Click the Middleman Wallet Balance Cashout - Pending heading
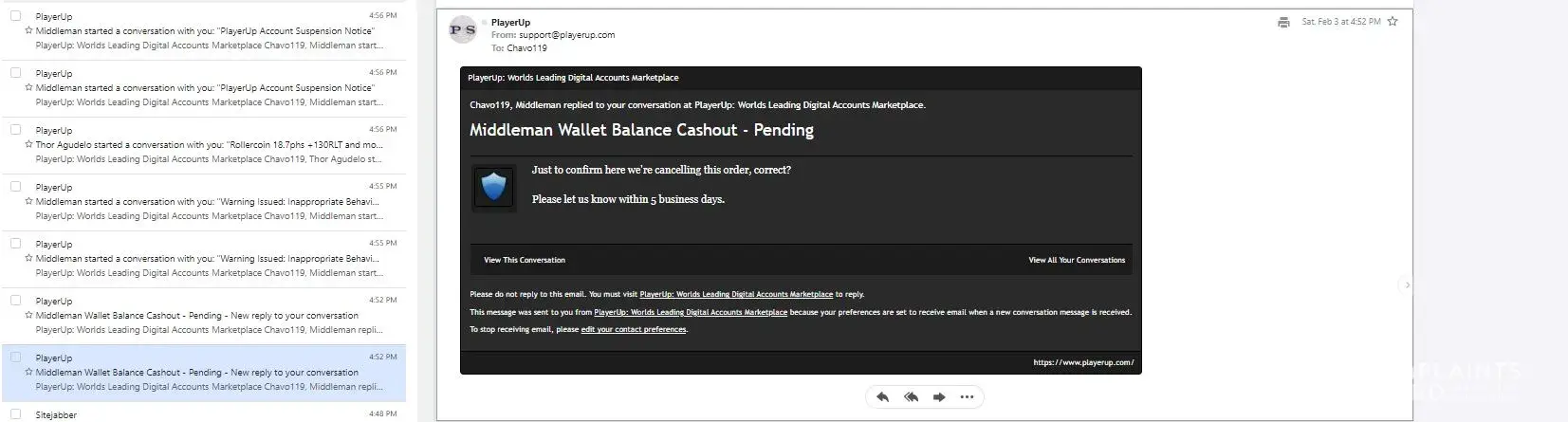 click(641, 130)
